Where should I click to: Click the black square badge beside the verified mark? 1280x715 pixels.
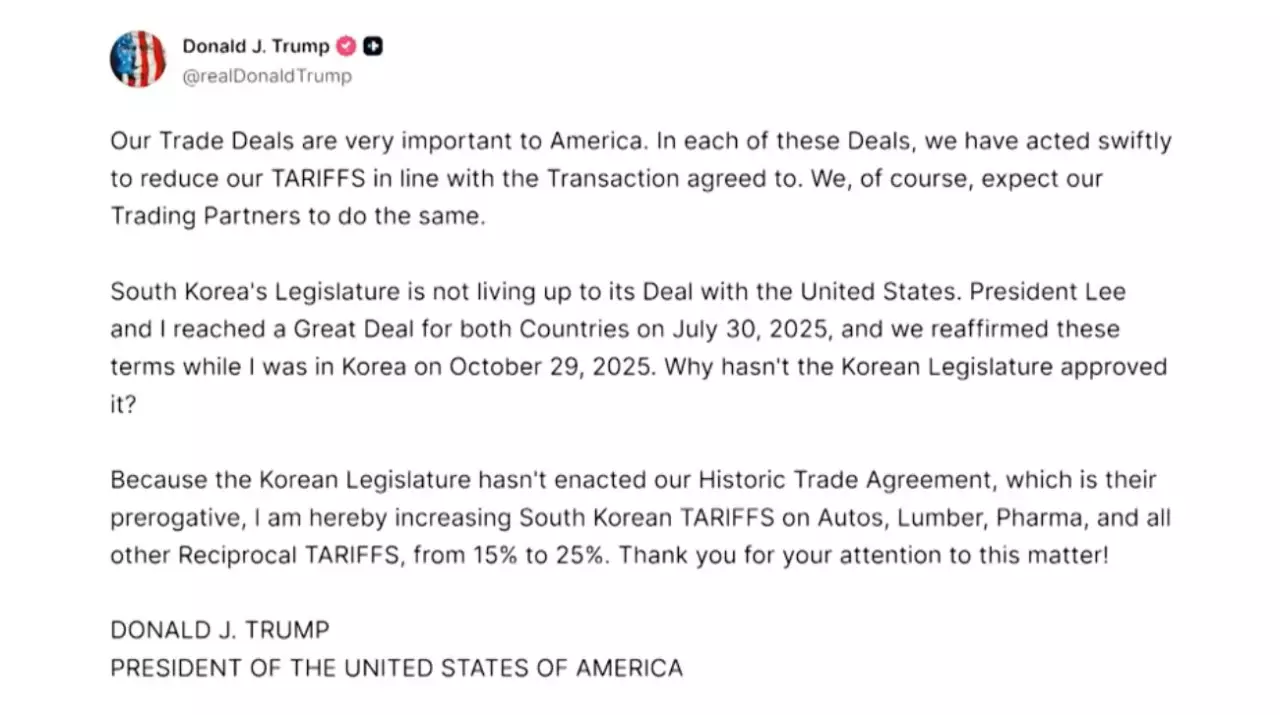(373, 46)
